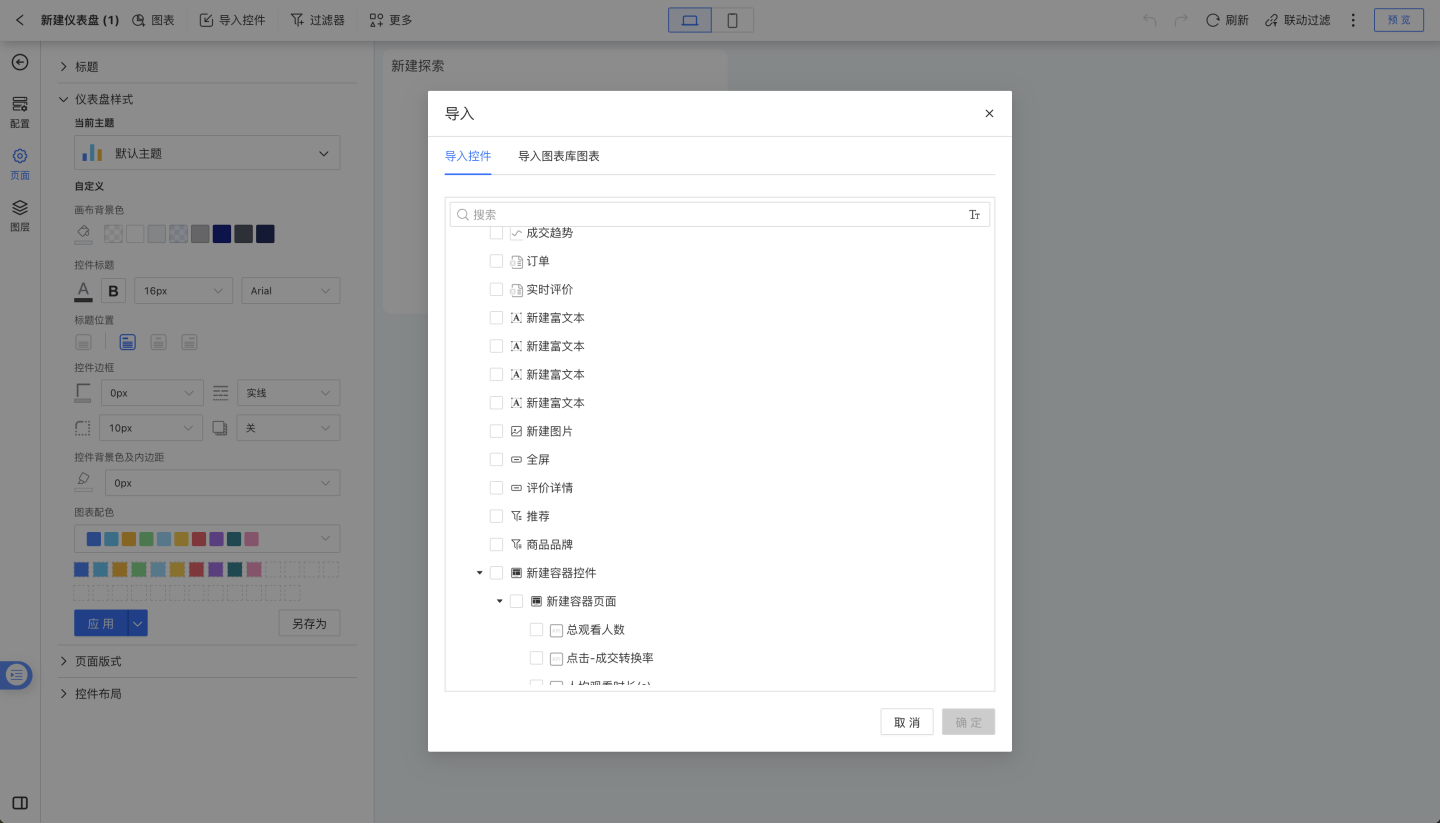Collapse the 新建容器控件 tree node
The width and height of the screenshot is (1440, 823).
point(480,573)
